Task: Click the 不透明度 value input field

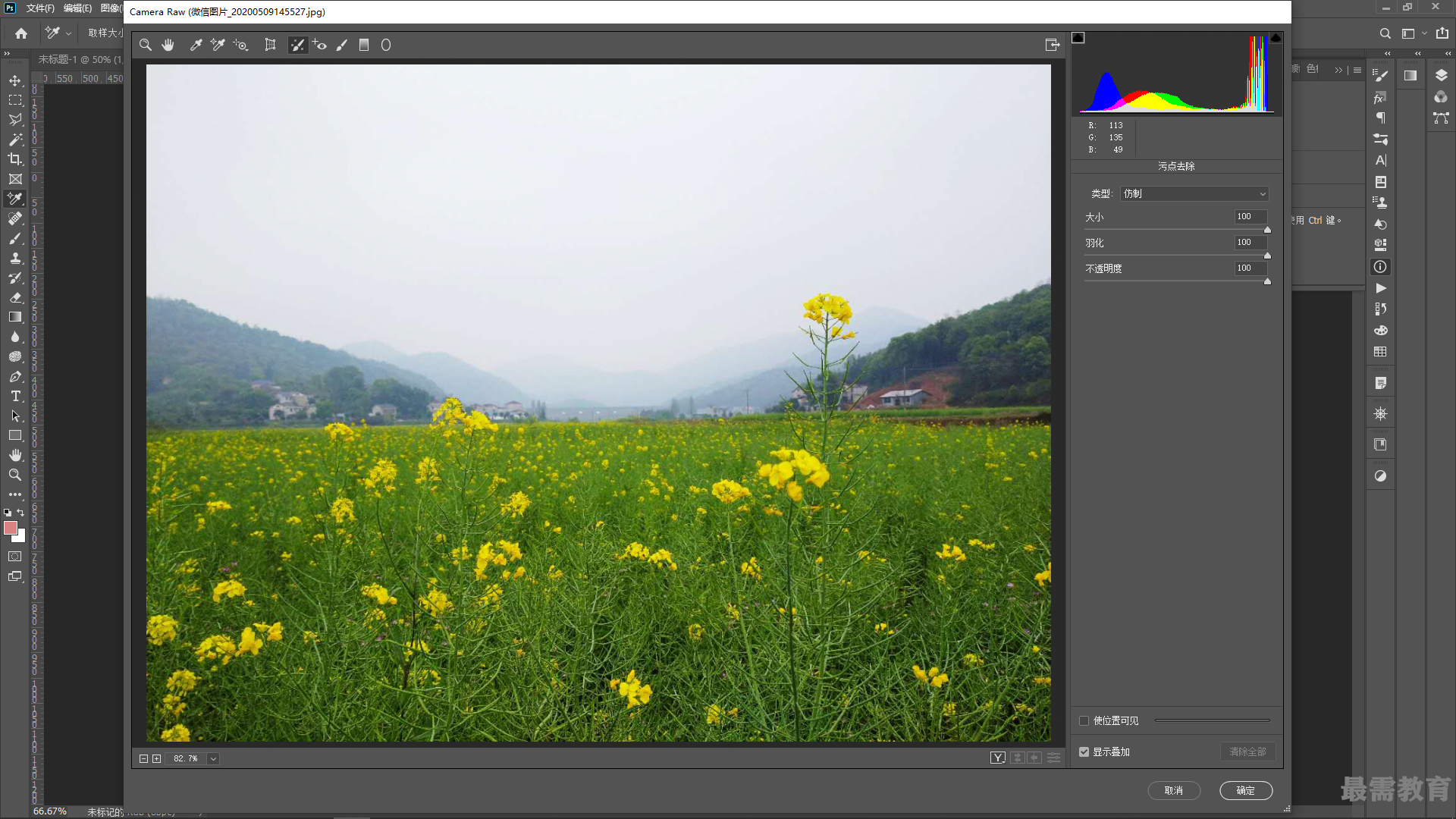Action: tap(1250, 268)
